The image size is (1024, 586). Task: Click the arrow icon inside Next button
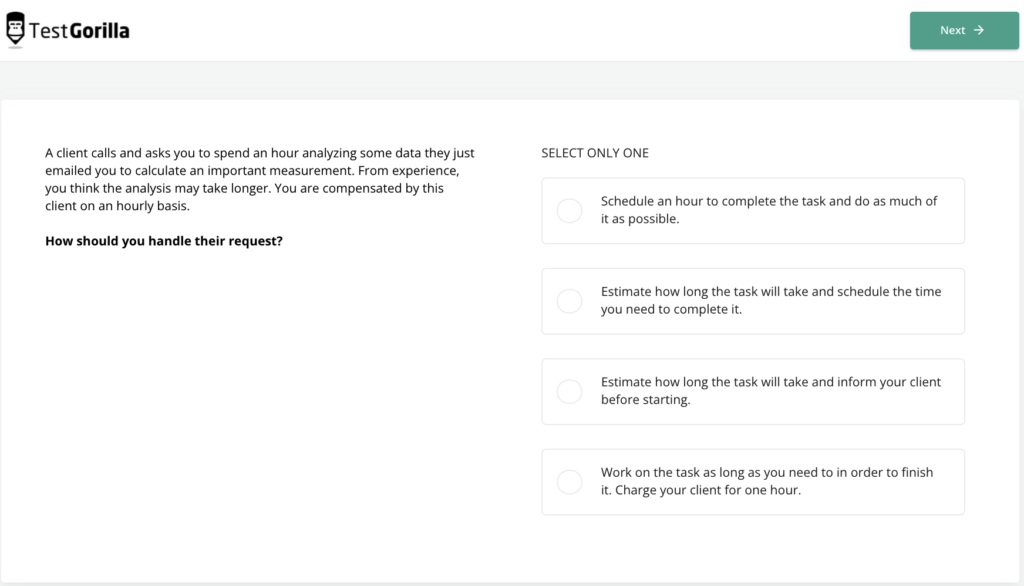(x=979, y=30)
